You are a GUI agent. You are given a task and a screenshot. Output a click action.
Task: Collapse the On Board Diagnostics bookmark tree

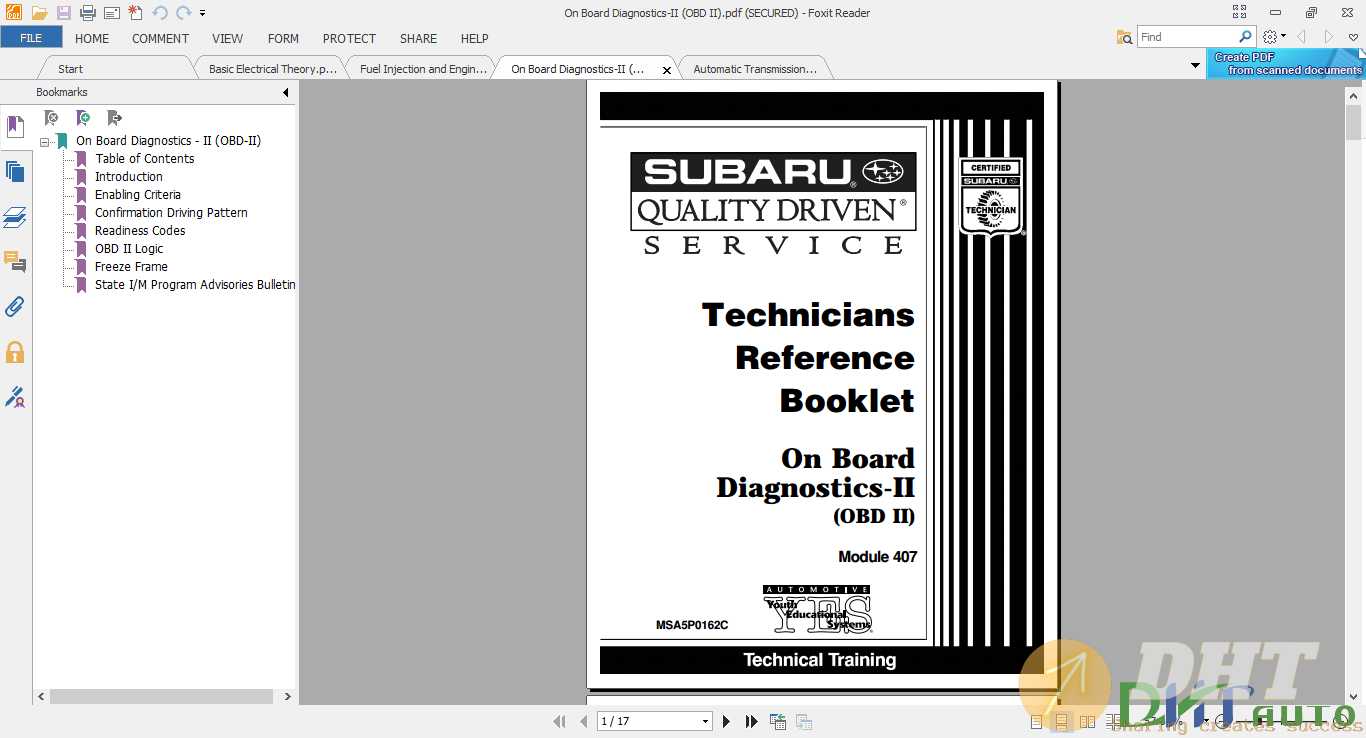click(45, 142)
